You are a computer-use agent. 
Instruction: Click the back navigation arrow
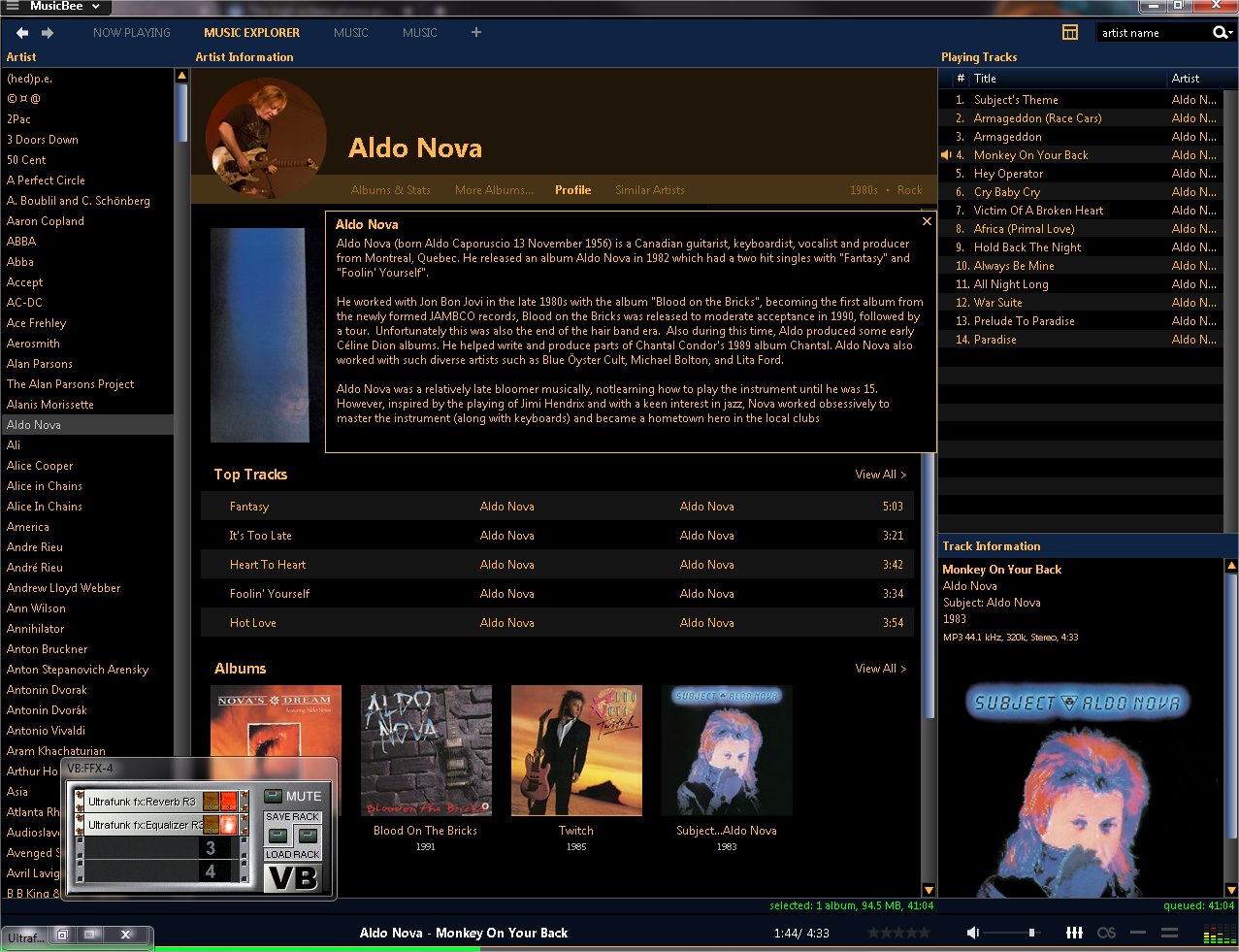(x=22, y=32)
